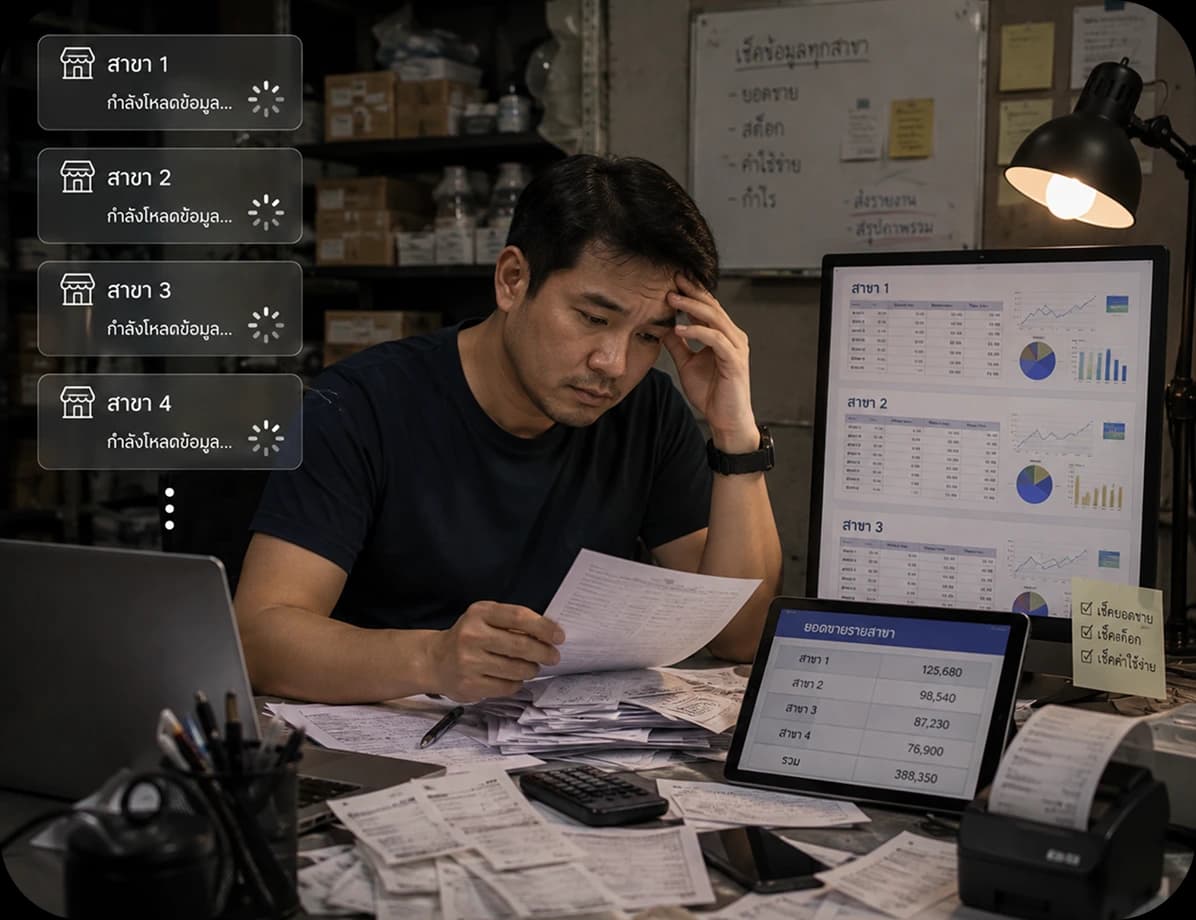Click the loading spinner on the สาขา 3 card
Viewport: 1196px width, 920px height.
(x=265, y=325)
